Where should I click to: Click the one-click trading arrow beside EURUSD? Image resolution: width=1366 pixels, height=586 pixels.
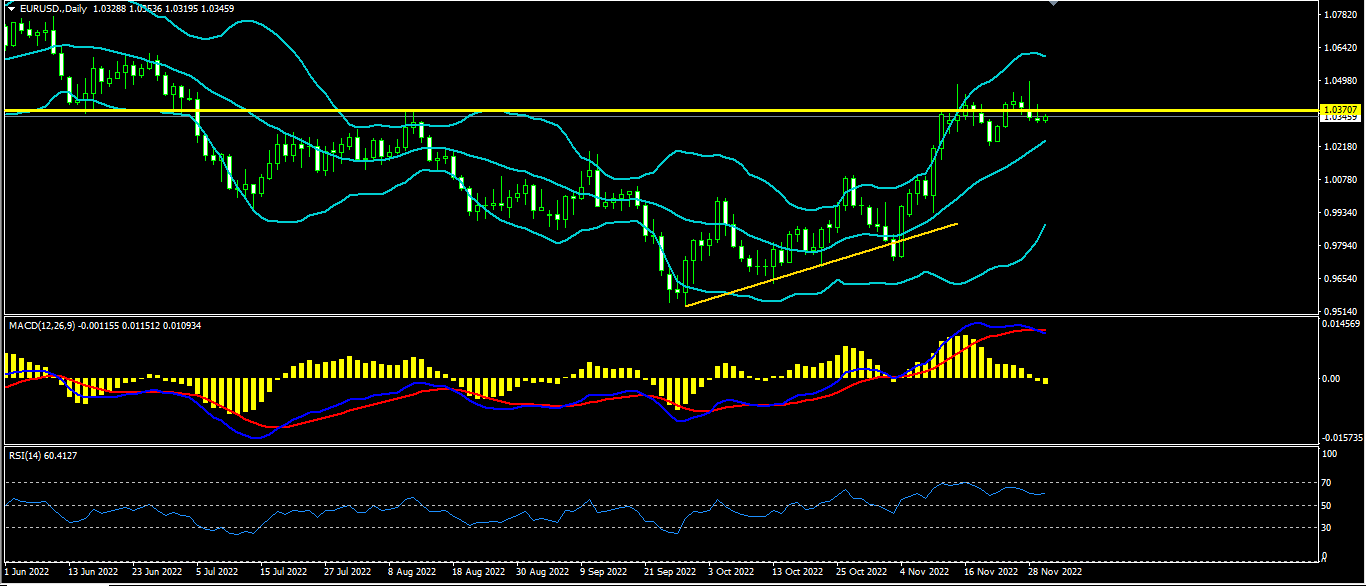click(11, 8)
